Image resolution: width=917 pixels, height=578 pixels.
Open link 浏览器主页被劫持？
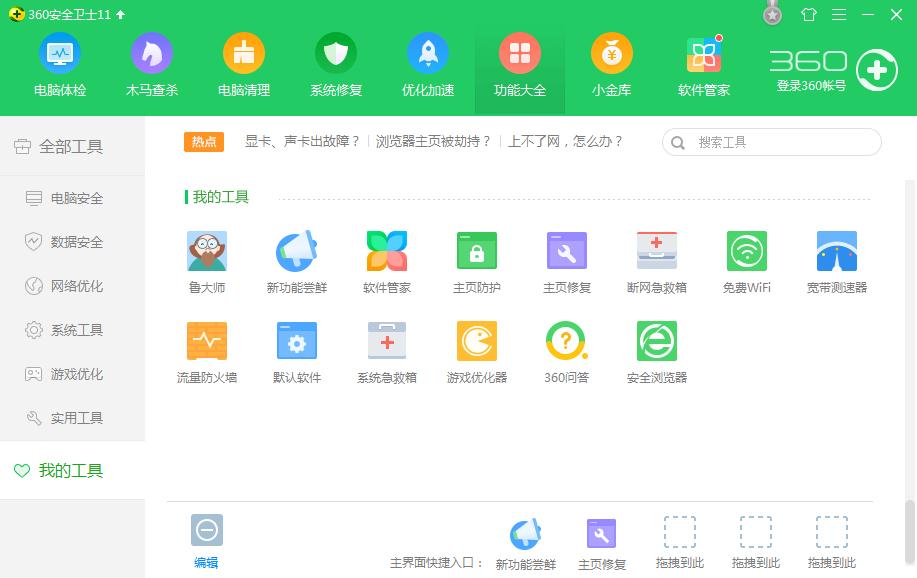click(433, 142)
